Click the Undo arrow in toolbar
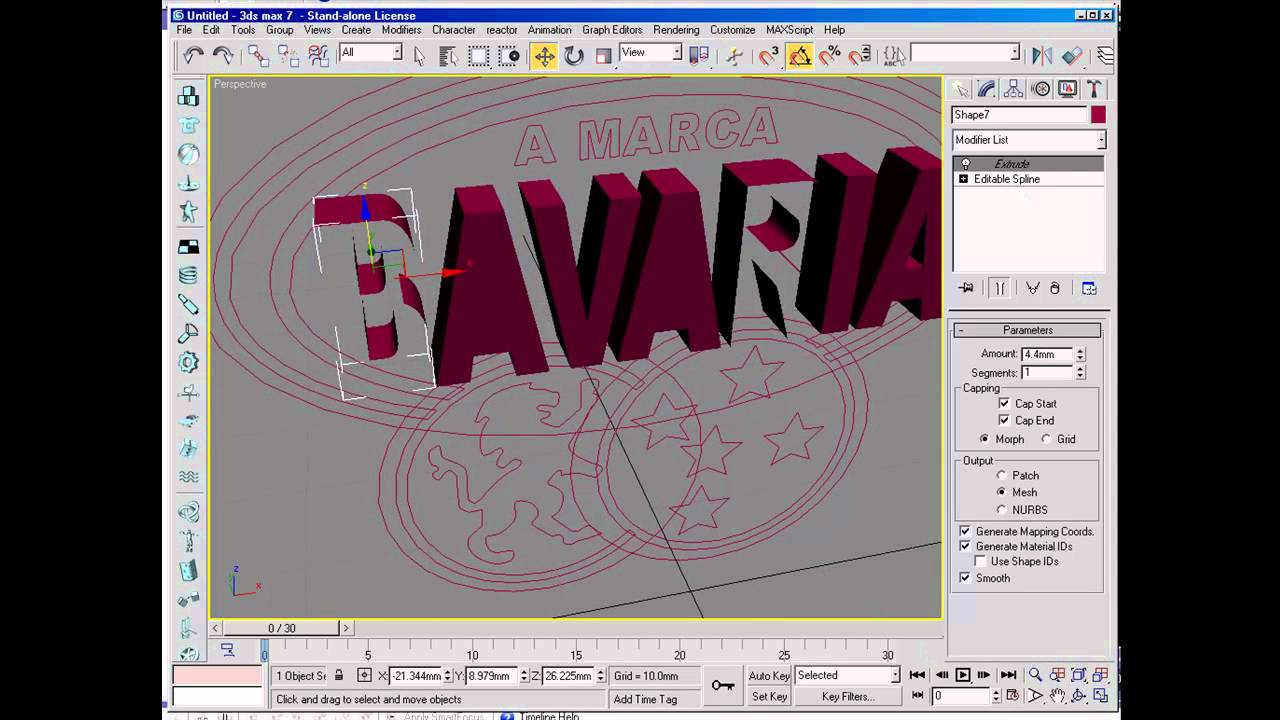This screenshot has width=1280, height=720. pos(193,56)
